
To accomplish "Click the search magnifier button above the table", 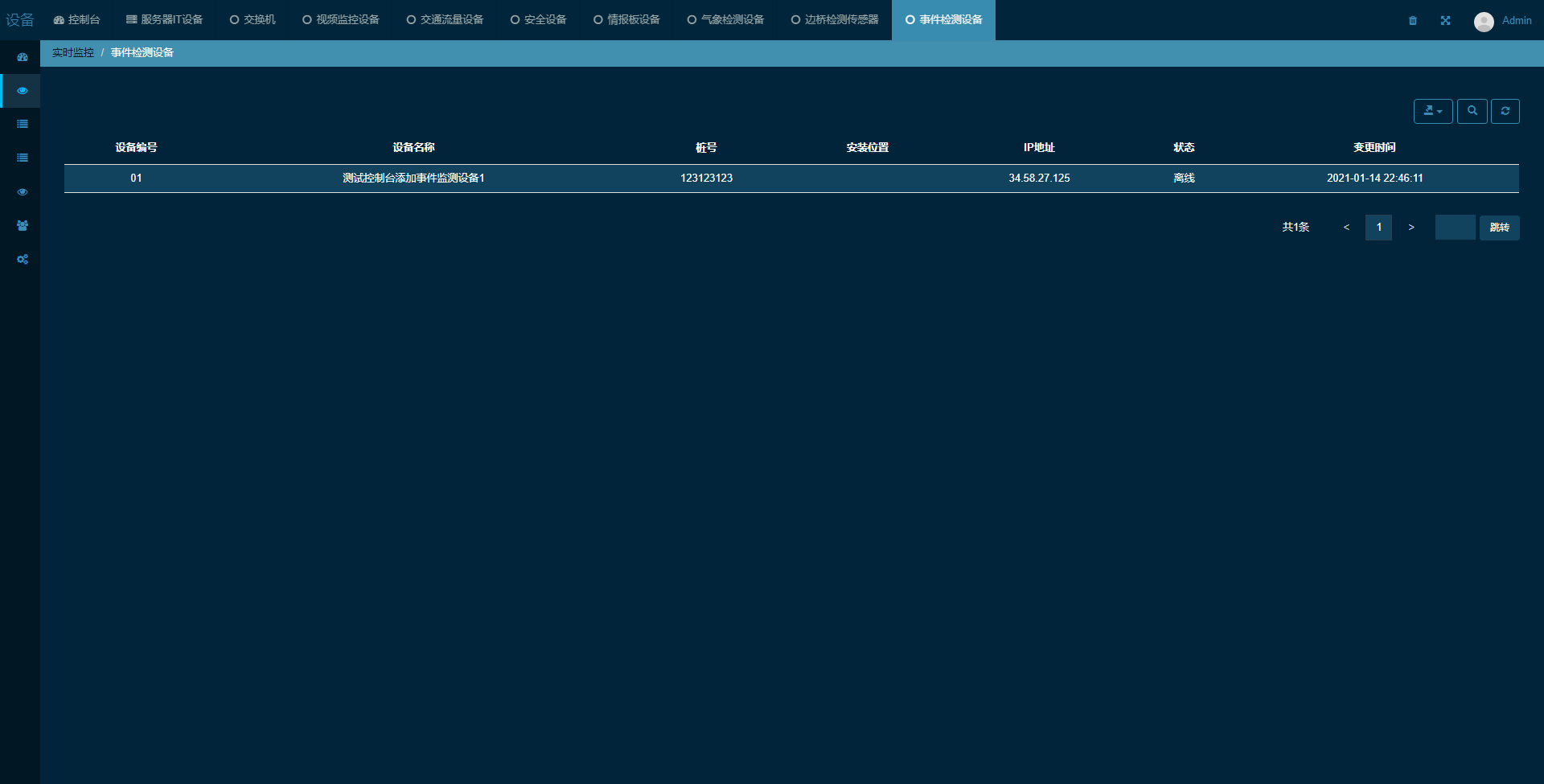I will point(1472,111).
